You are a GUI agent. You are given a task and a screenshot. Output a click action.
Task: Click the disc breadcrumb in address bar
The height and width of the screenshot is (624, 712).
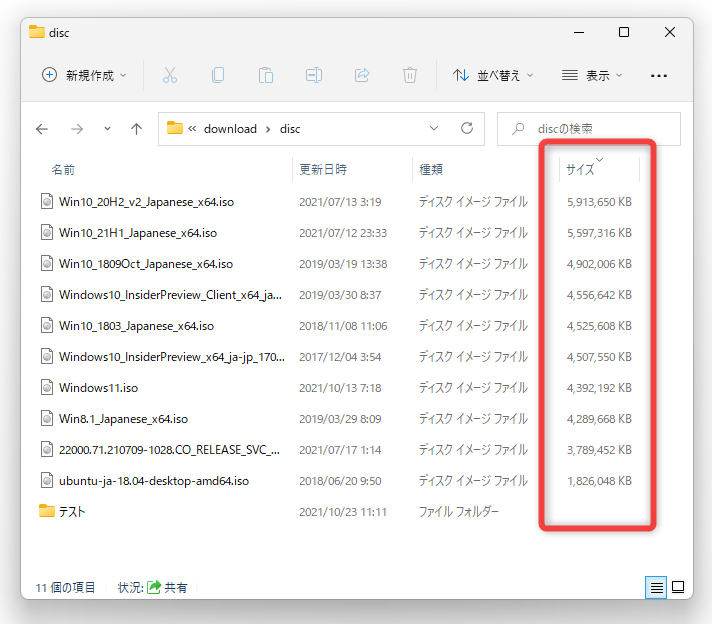tap(290, 129)
